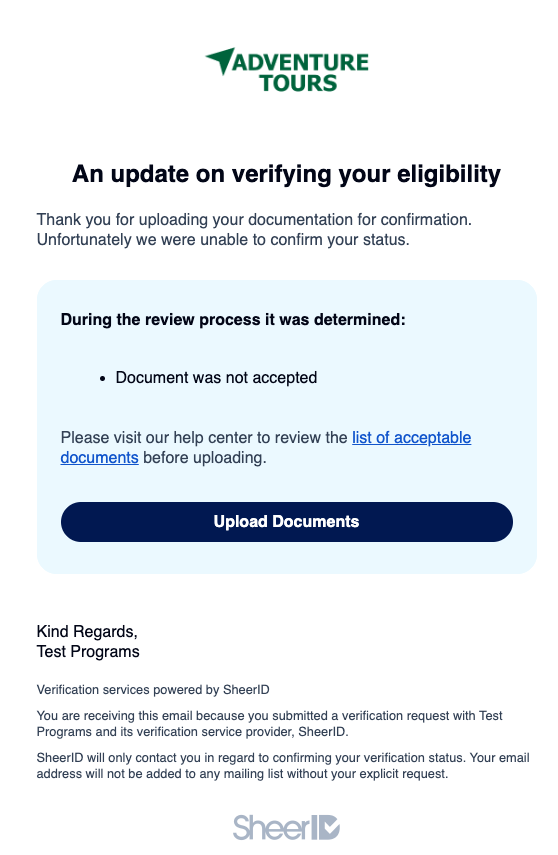The width and height of the screenshot is (558, 855).
Task: Click the Adventure Tours paper plane icon
Action: (x=220, y=60)
